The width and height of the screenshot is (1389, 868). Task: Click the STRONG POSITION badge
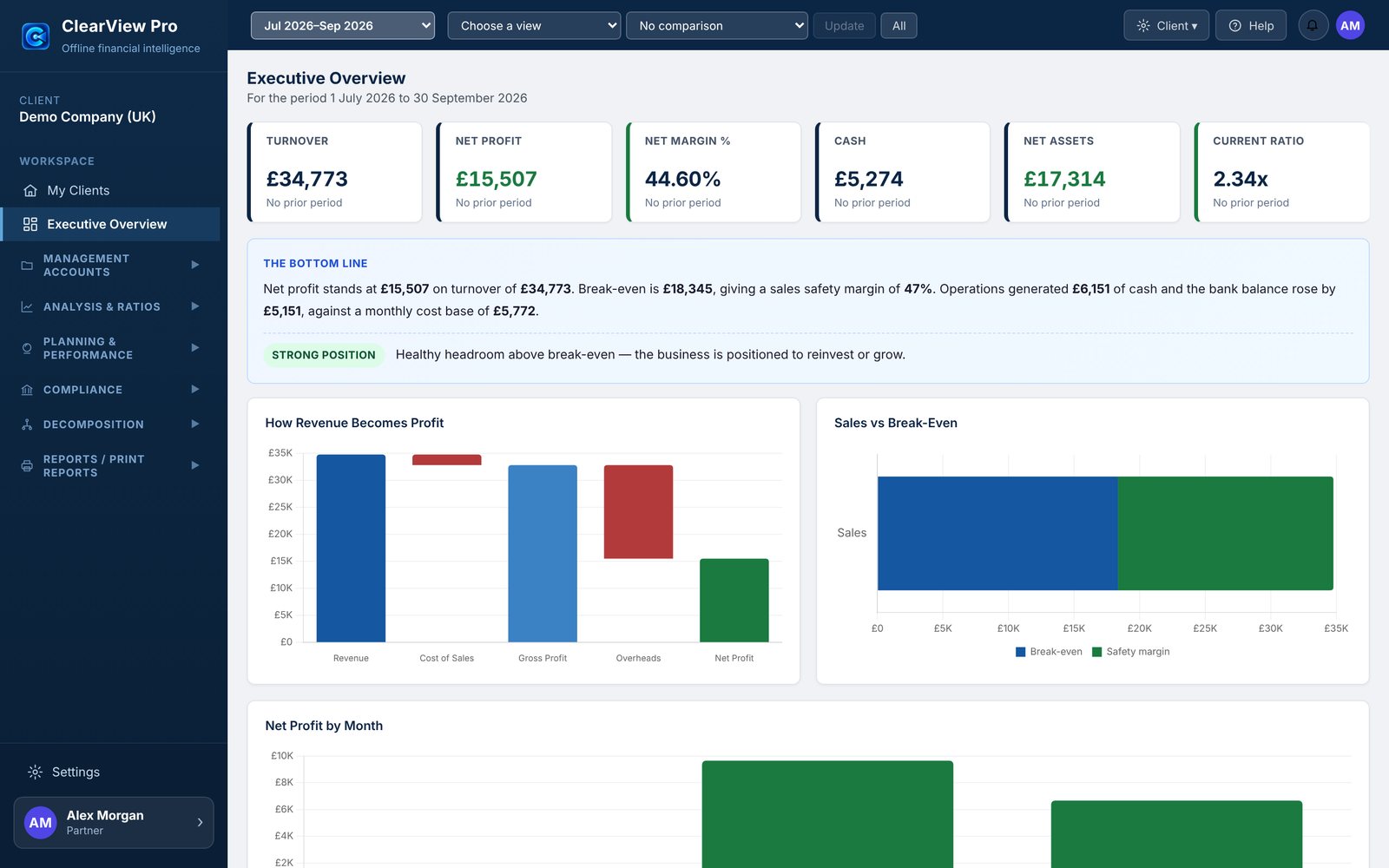[x=324, y=355]
